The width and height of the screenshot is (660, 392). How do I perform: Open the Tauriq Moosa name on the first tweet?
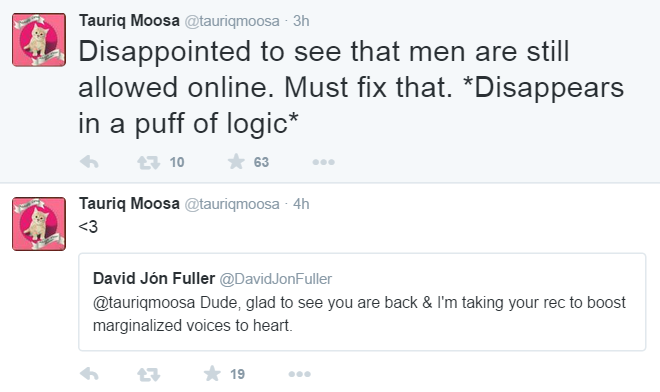click(x=129, y=21)
